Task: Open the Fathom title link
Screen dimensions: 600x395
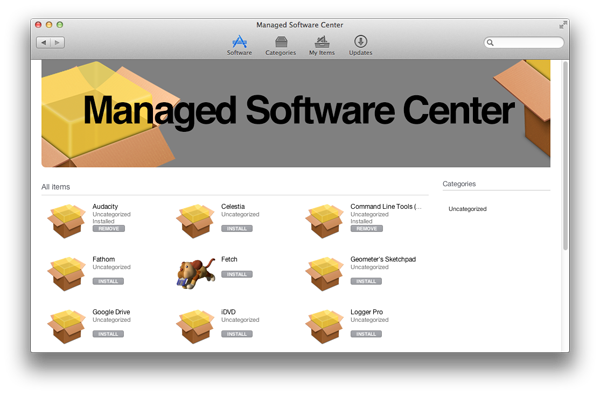Action: (x=104, y=259)
